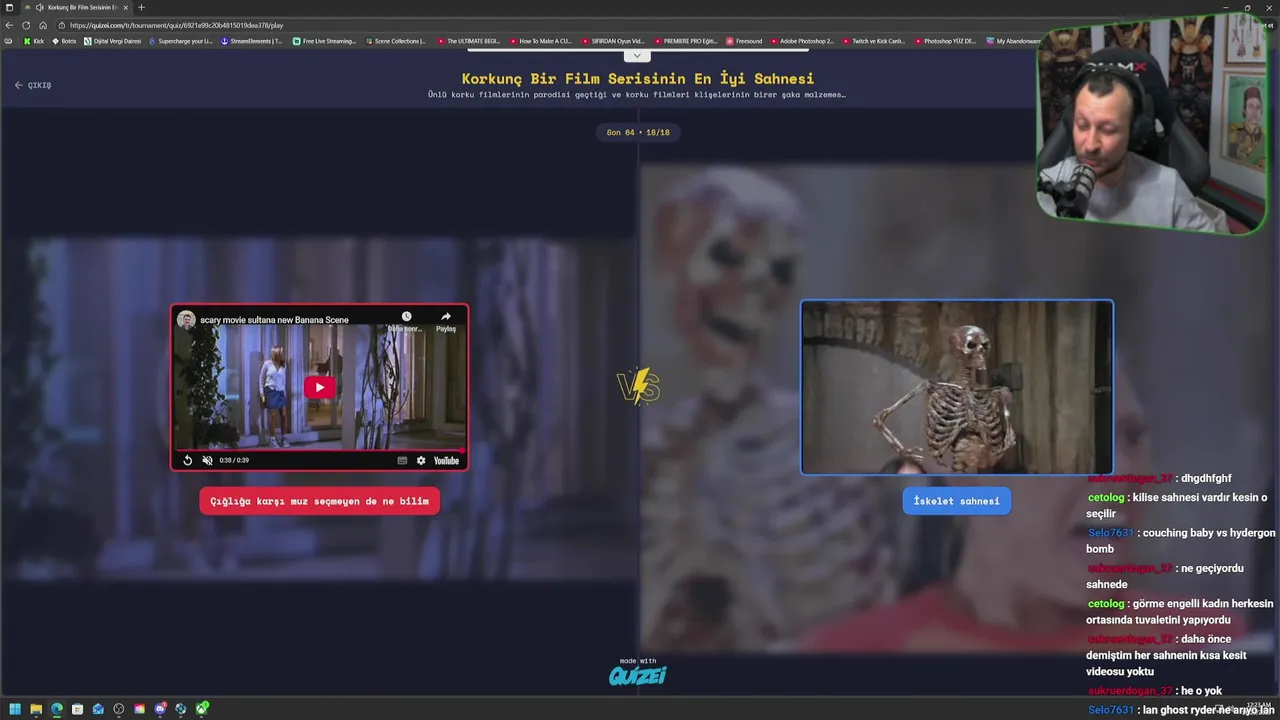Click the YouTube video progress bar

click(x=319, y=450)
